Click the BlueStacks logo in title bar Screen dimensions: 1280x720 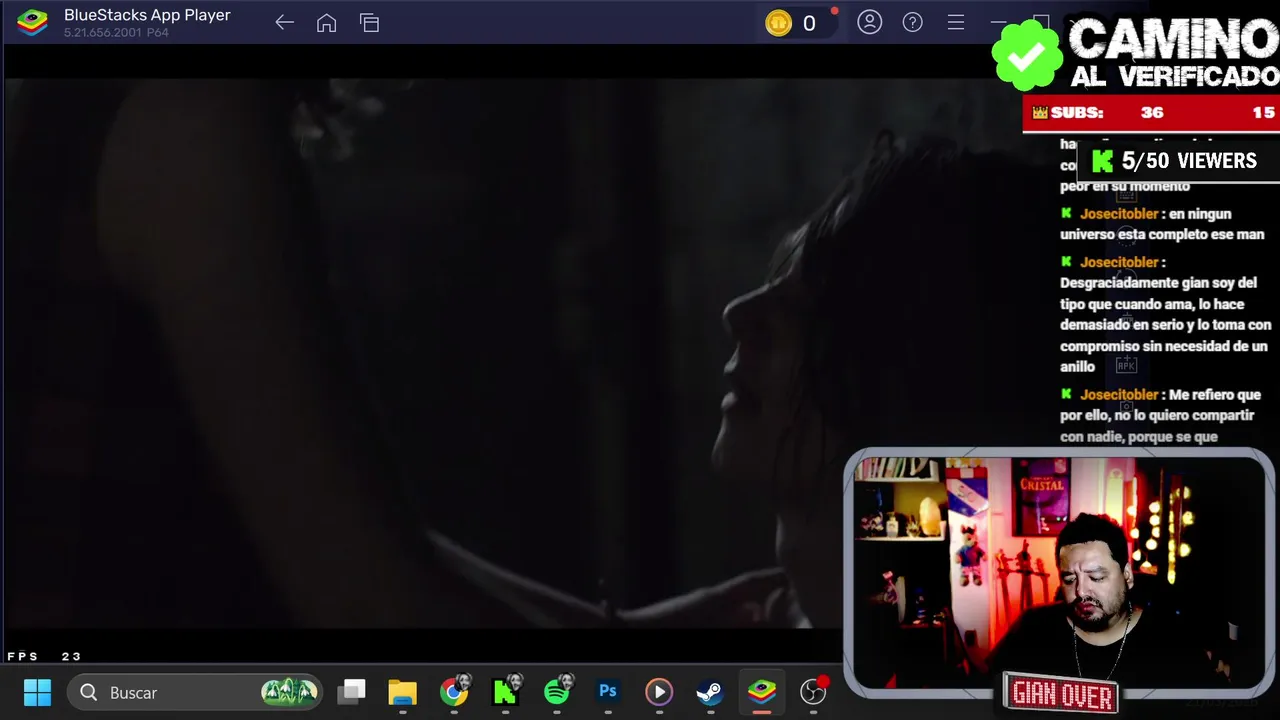(32, 23)
